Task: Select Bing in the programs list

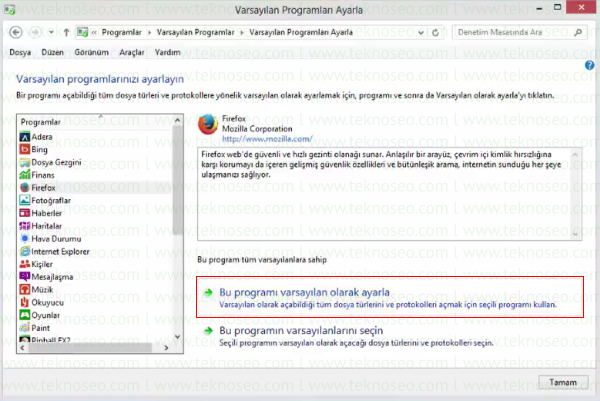Action: pos(95,149)
